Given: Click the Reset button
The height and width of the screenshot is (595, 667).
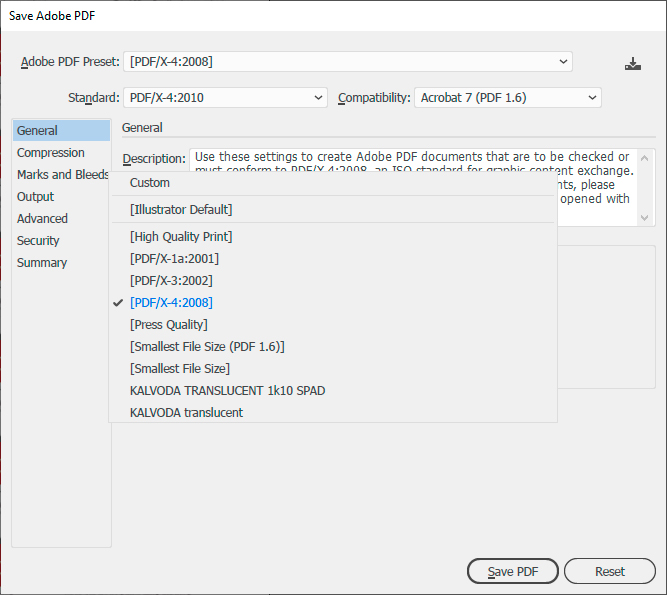Looking at the screenshot, I should pos(610,571).
